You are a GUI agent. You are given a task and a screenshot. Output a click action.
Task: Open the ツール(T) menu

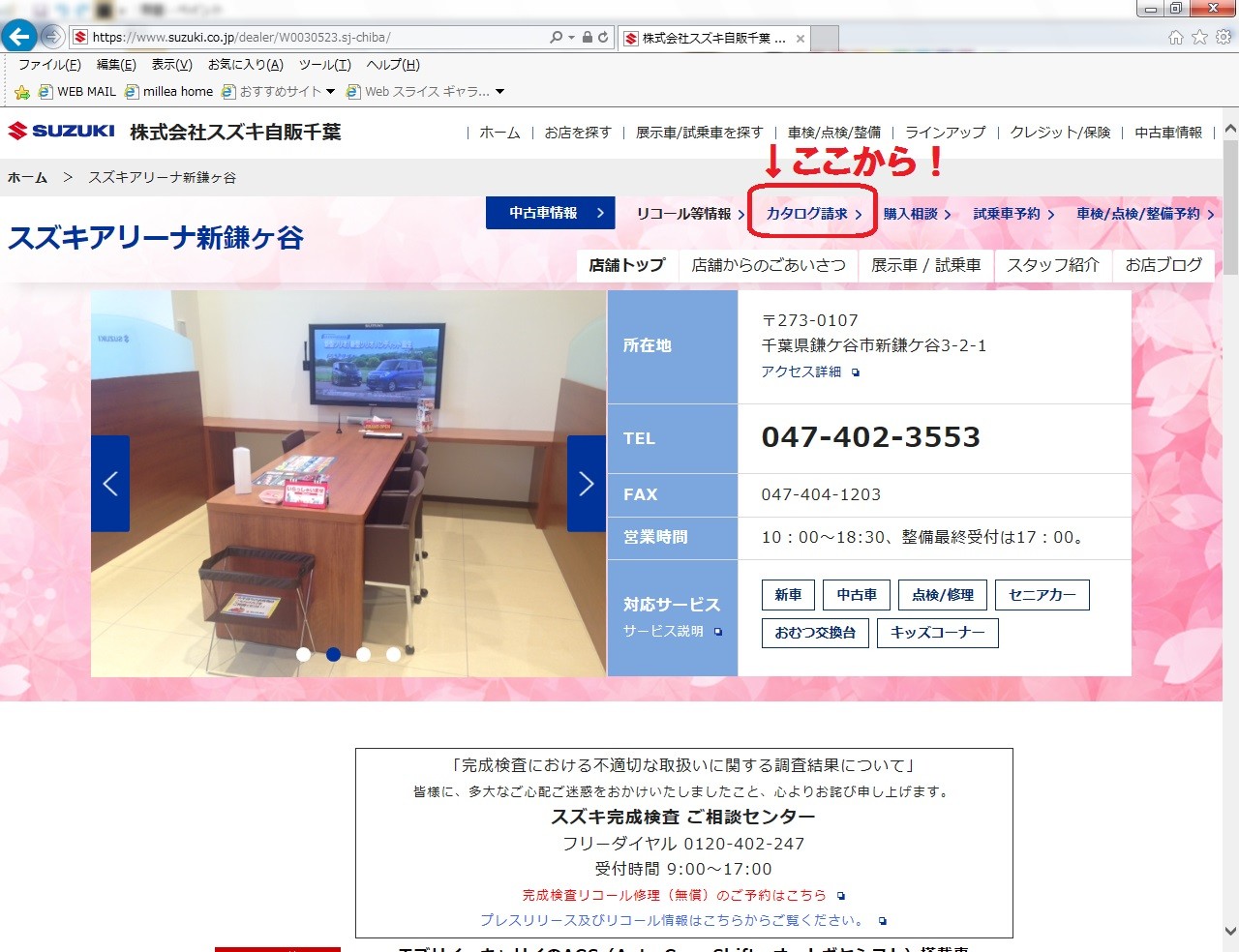coord(325,65)
